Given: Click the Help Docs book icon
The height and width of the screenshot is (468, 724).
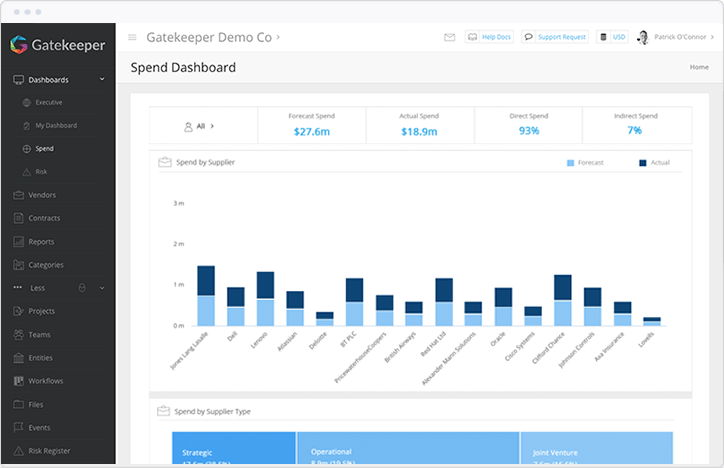Looking at the screenshot, I should tap(472, 37).
